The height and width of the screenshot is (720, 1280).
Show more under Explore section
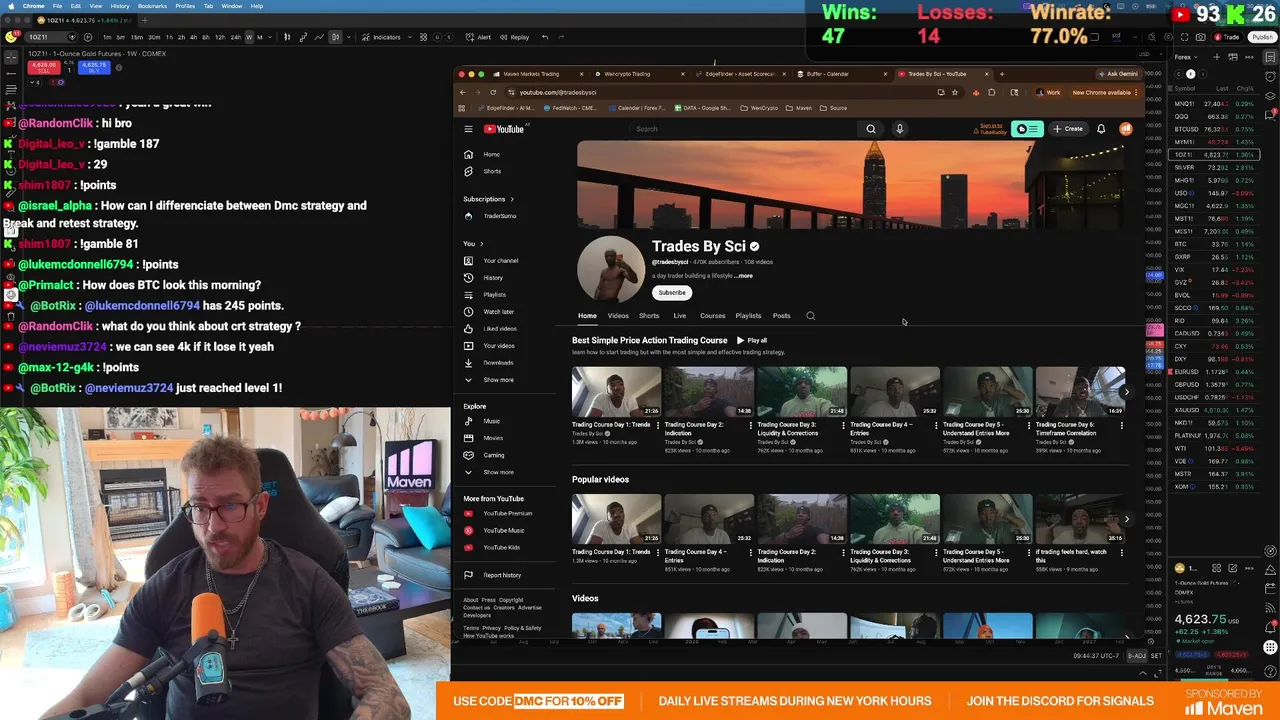tap(490, 472)
